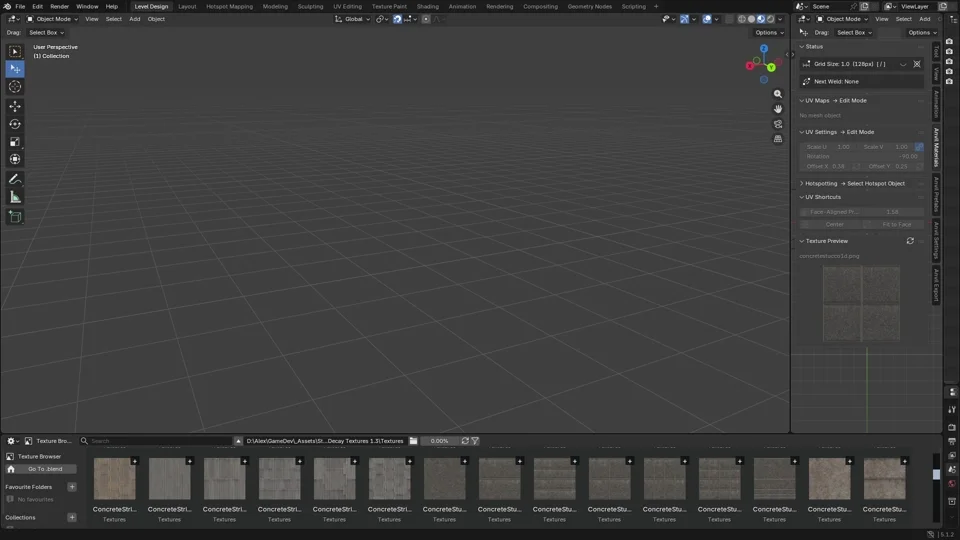Click the editor type icon in 3D viewport header
Image resolution: width=960 pixels, height=540 pixels.
(12, 19)
